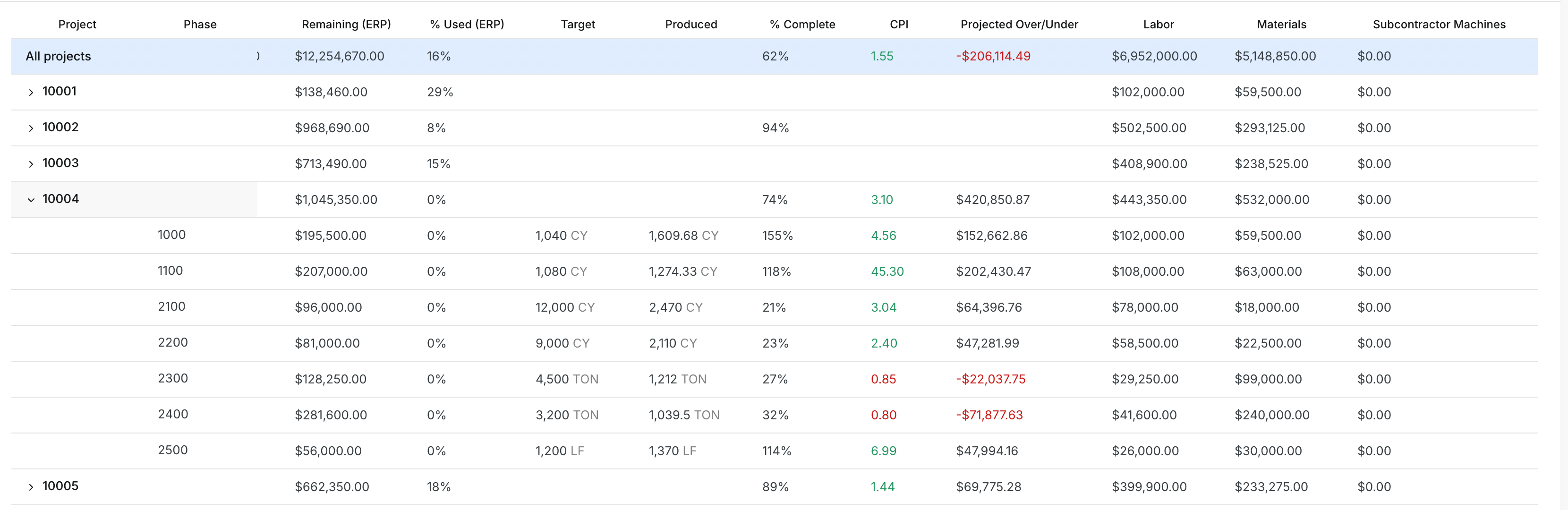Expand project 10003 row

(31, 164)
